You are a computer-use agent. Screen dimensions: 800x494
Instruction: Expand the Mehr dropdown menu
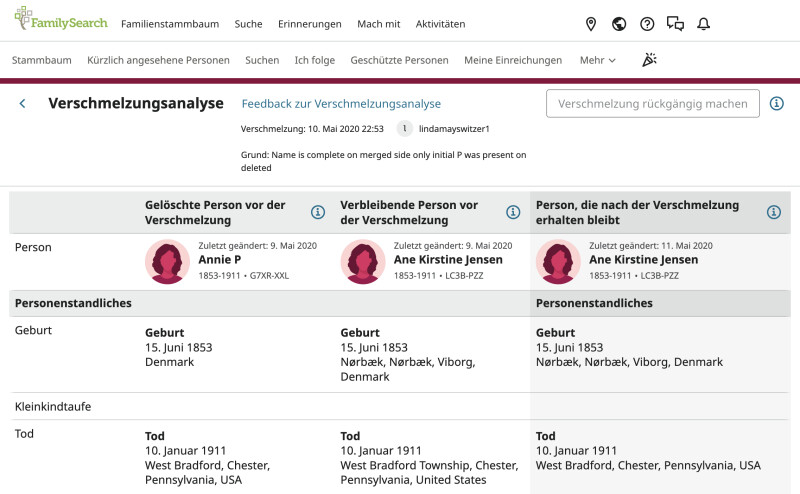[x=597, y=60]
